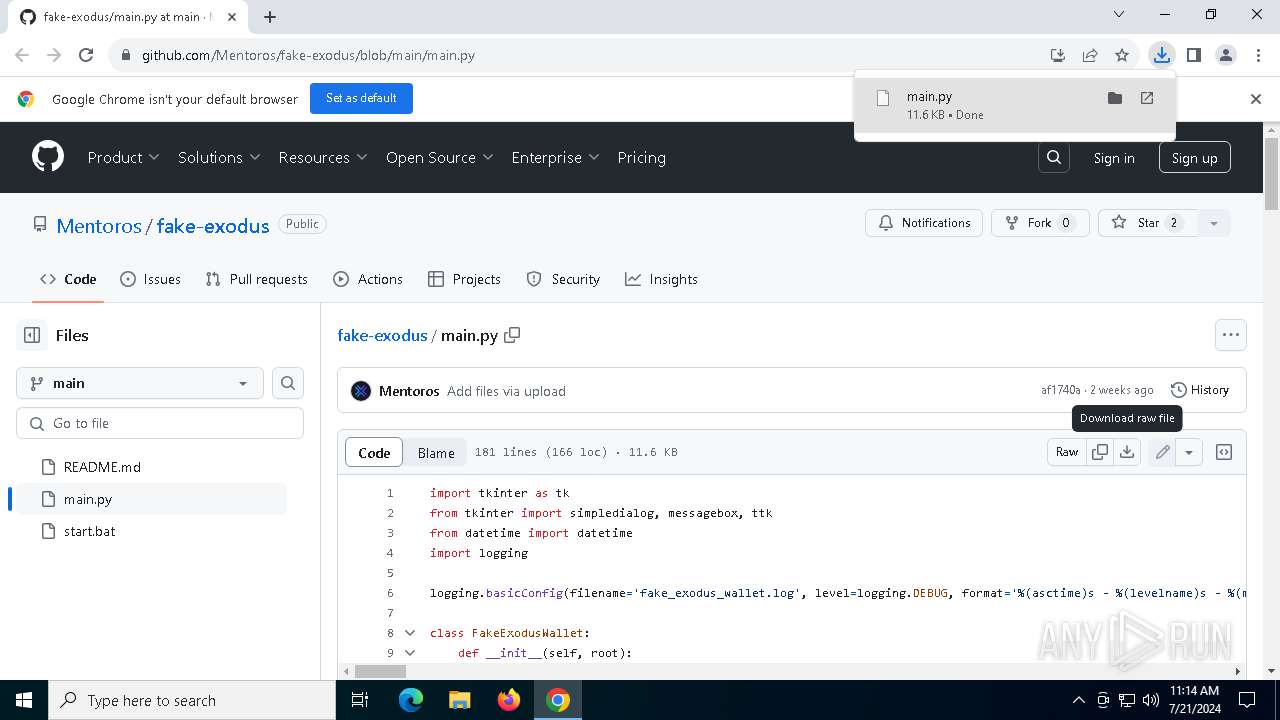Image resolution: width=1280 pixels, height=720 pixels.
Task: Open Enterprise dropdown menu
Action: [x=555, y=157]
